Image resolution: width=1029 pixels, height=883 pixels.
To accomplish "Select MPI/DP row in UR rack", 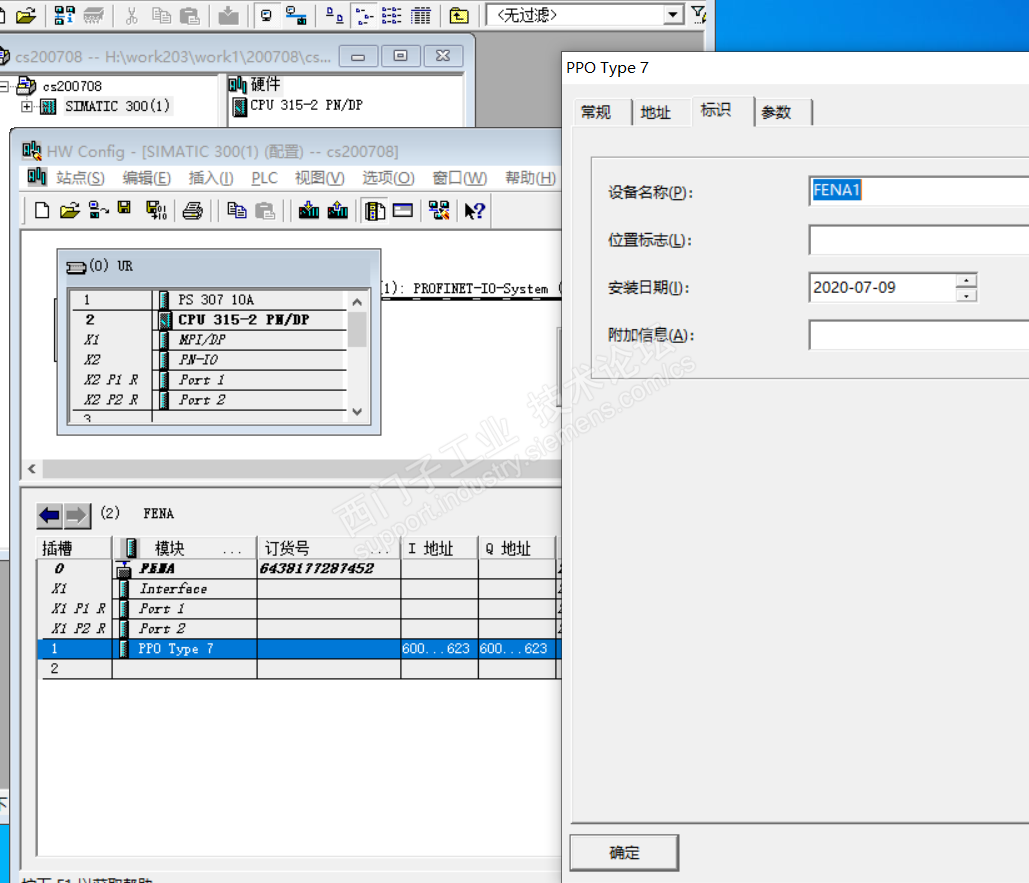I will coord(208,340).
